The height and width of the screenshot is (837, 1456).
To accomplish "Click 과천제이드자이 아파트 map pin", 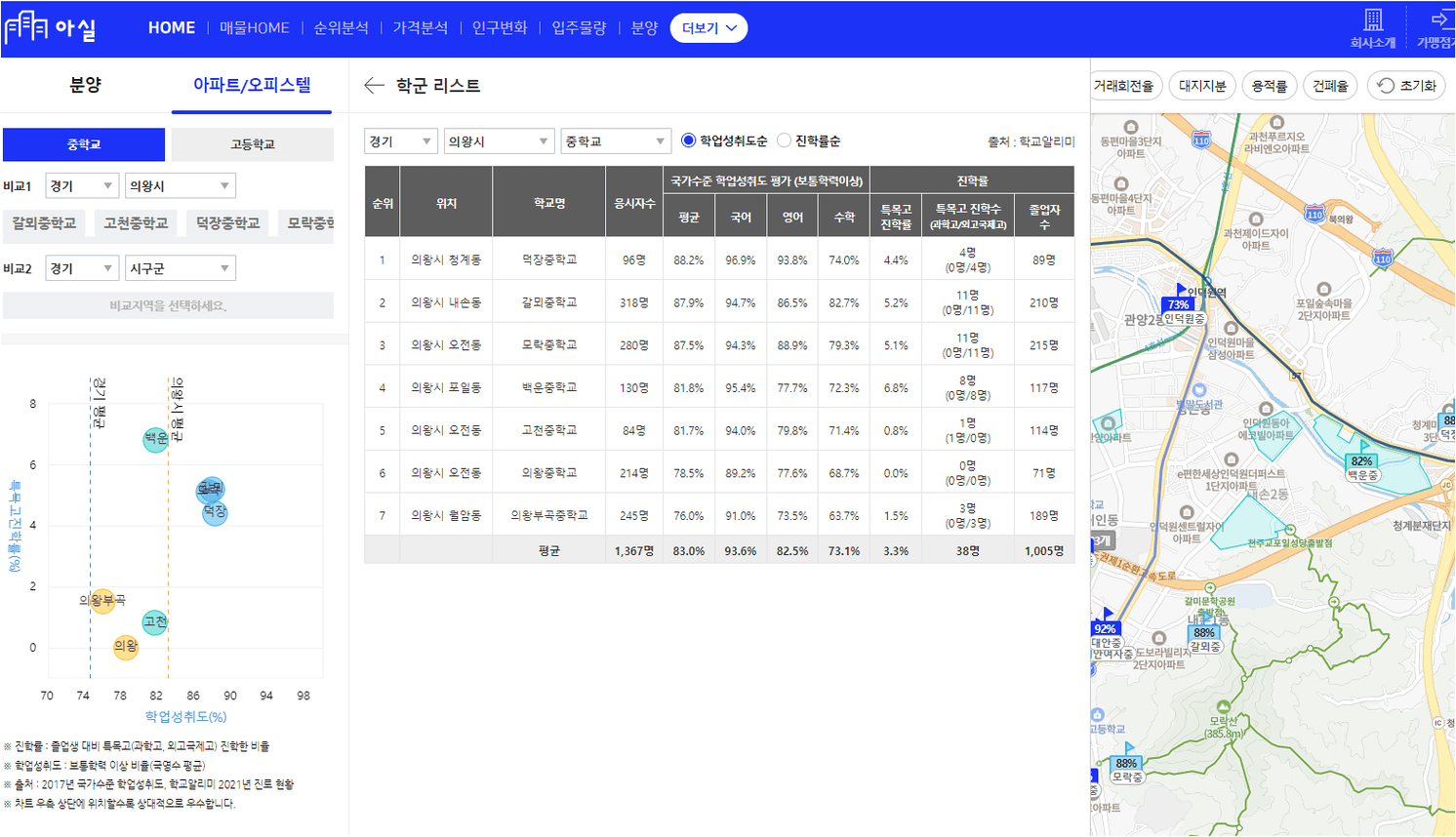I will pos(1256,219).
